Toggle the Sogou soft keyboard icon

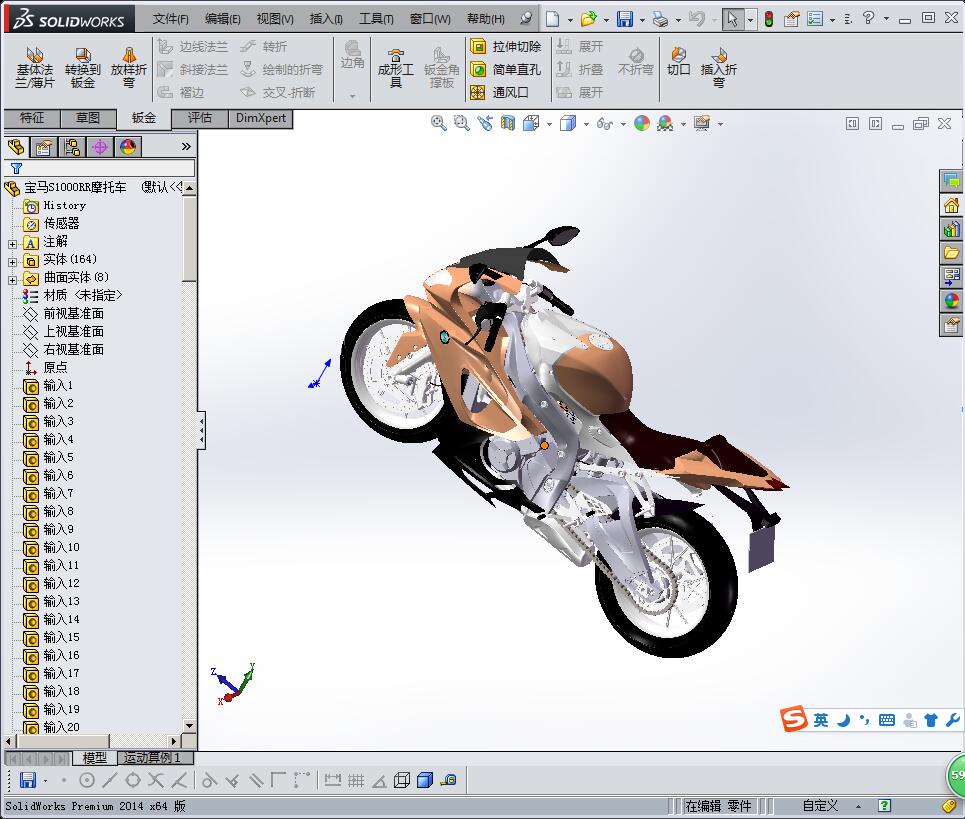[x=887, y=720]
